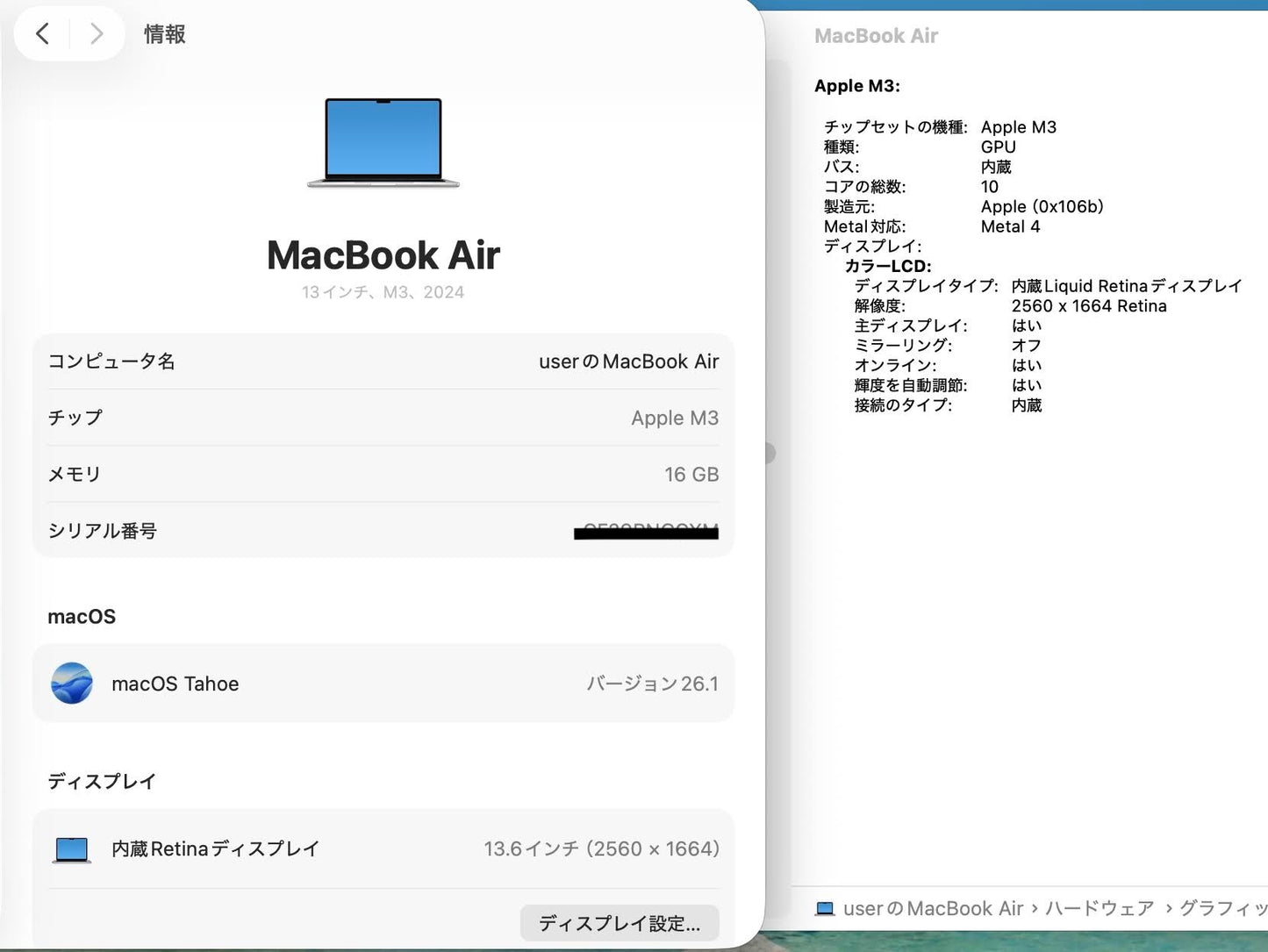1268x952 pixels.
Task: Click the 内蔵Retinaディスプレイ label
Action: pyautogui.click(x=215, y=848)
